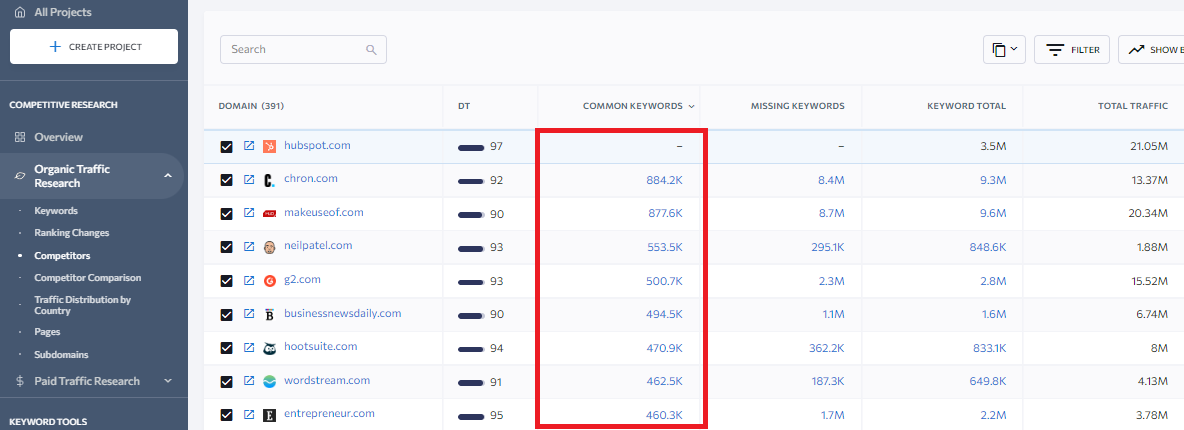
Task: Open the Filter button
Action: pos(1071,50)
